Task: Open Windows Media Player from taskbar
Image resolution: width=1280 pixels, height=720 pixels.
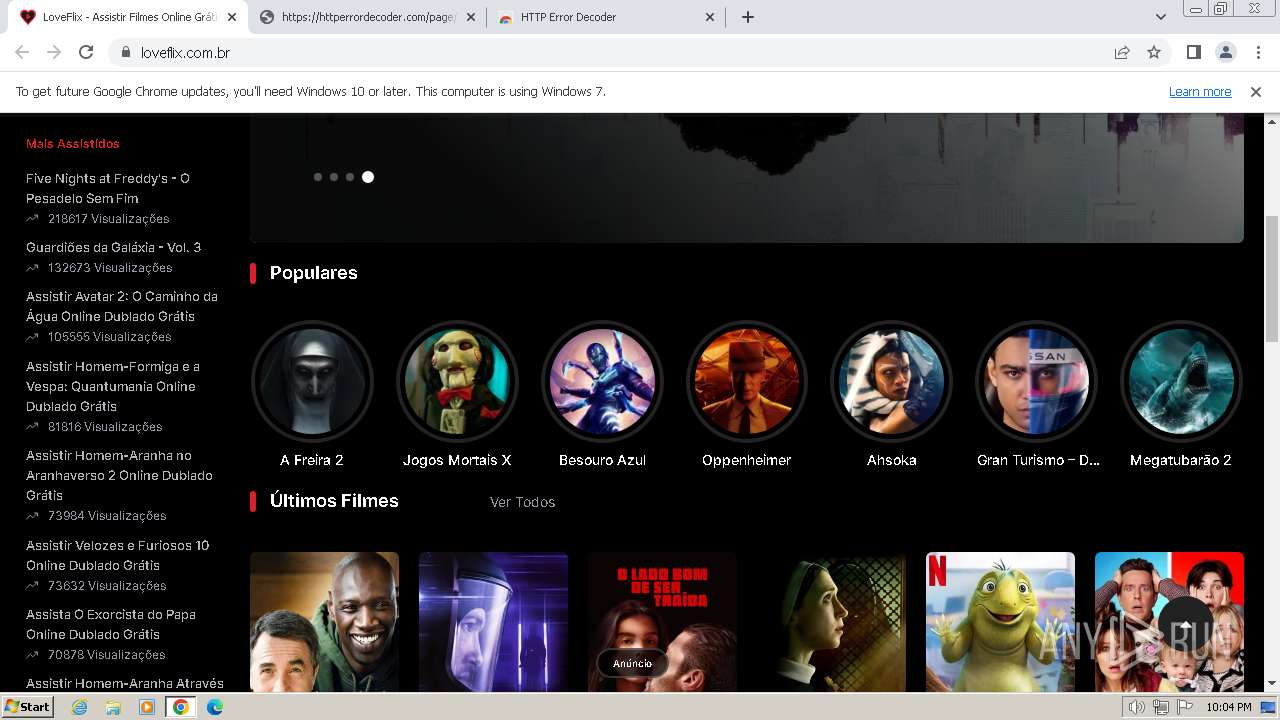Action: pyautogui.click(x=147, y=707)
